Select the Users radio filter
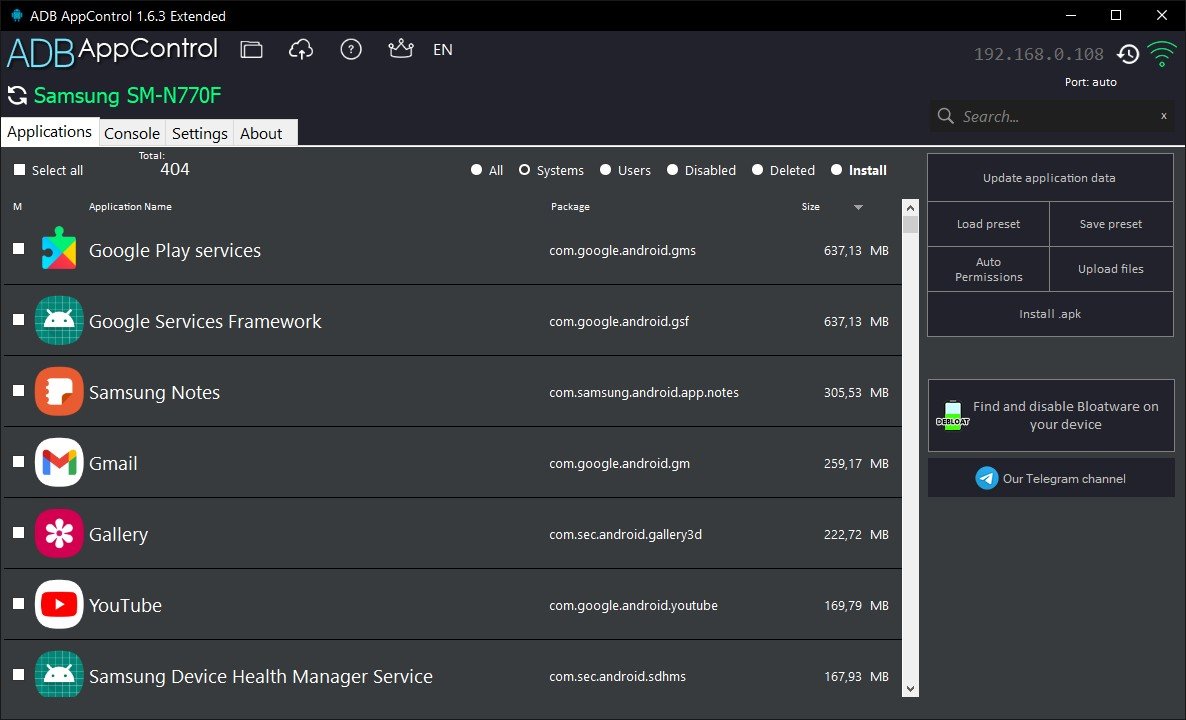 coord(605,170)
